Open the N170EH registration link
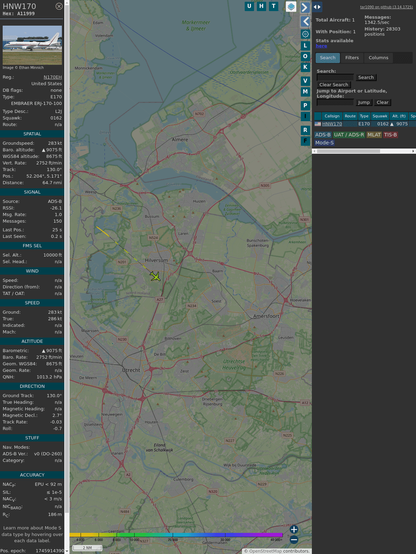This screenshot has height=554, width=416. (53, 77)
